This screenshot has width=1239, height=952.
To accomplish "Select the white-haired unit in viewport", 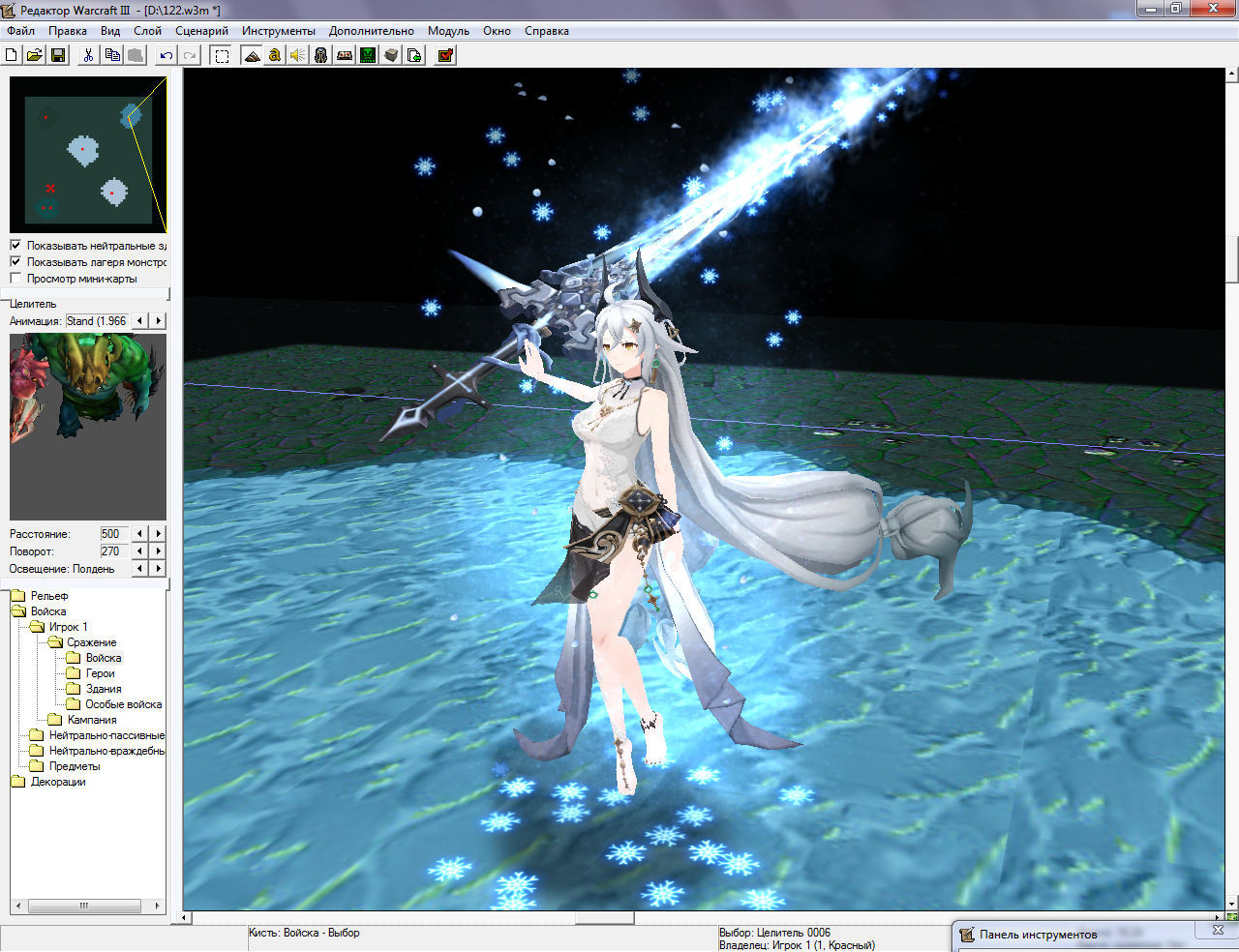I will click(x=629, y=522).
